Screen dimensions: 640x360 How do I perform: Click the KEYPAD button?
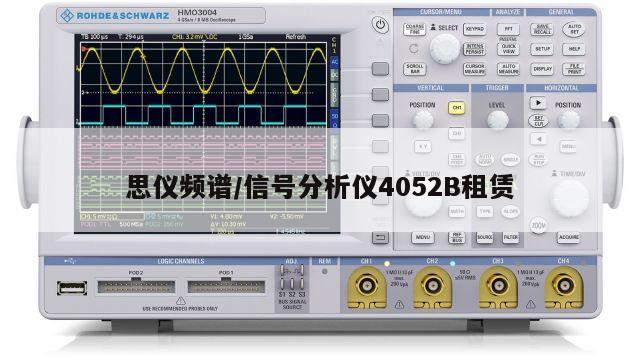(475, 29)
